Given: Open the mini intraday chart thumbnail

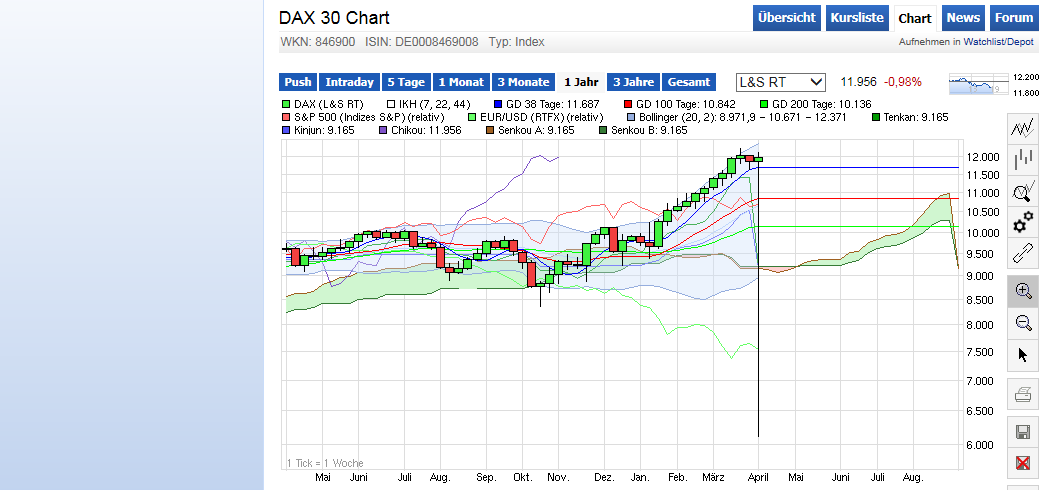Looking at the screenshot, I should point(978,85).
